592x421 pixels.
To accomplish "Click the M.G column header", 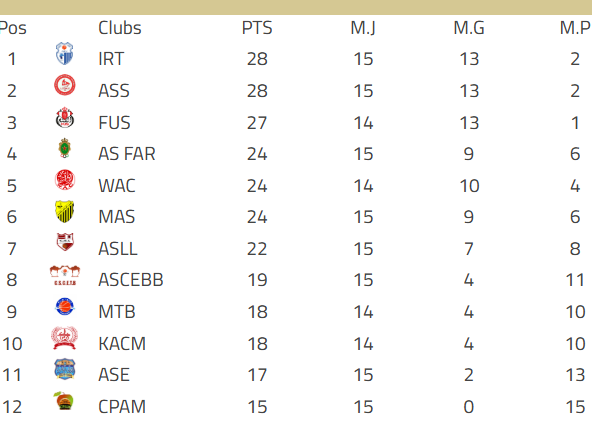I will tap(469, 28).
